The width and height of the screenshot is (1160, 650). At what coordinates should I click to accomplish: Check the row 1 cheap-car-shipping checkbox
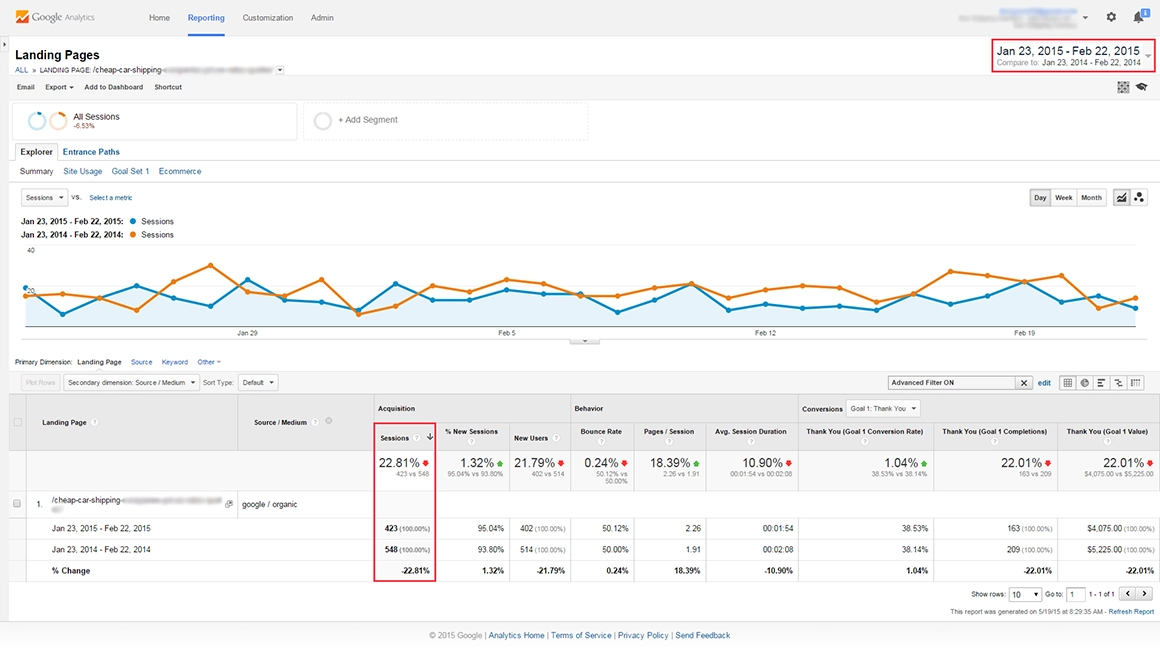[x=17, y=504]
